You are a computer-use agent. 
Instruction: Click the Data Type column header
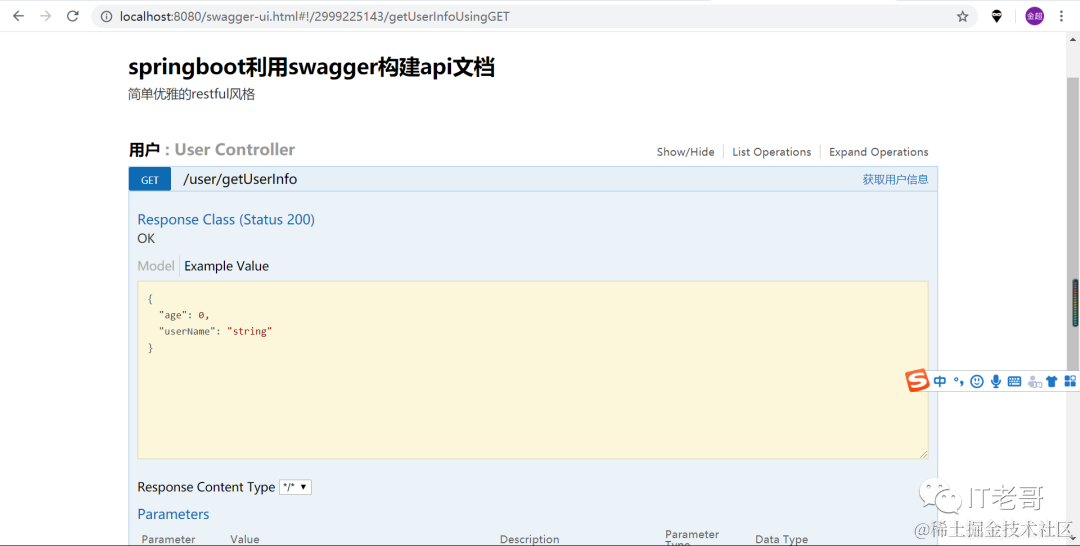[x=781, y=539]
